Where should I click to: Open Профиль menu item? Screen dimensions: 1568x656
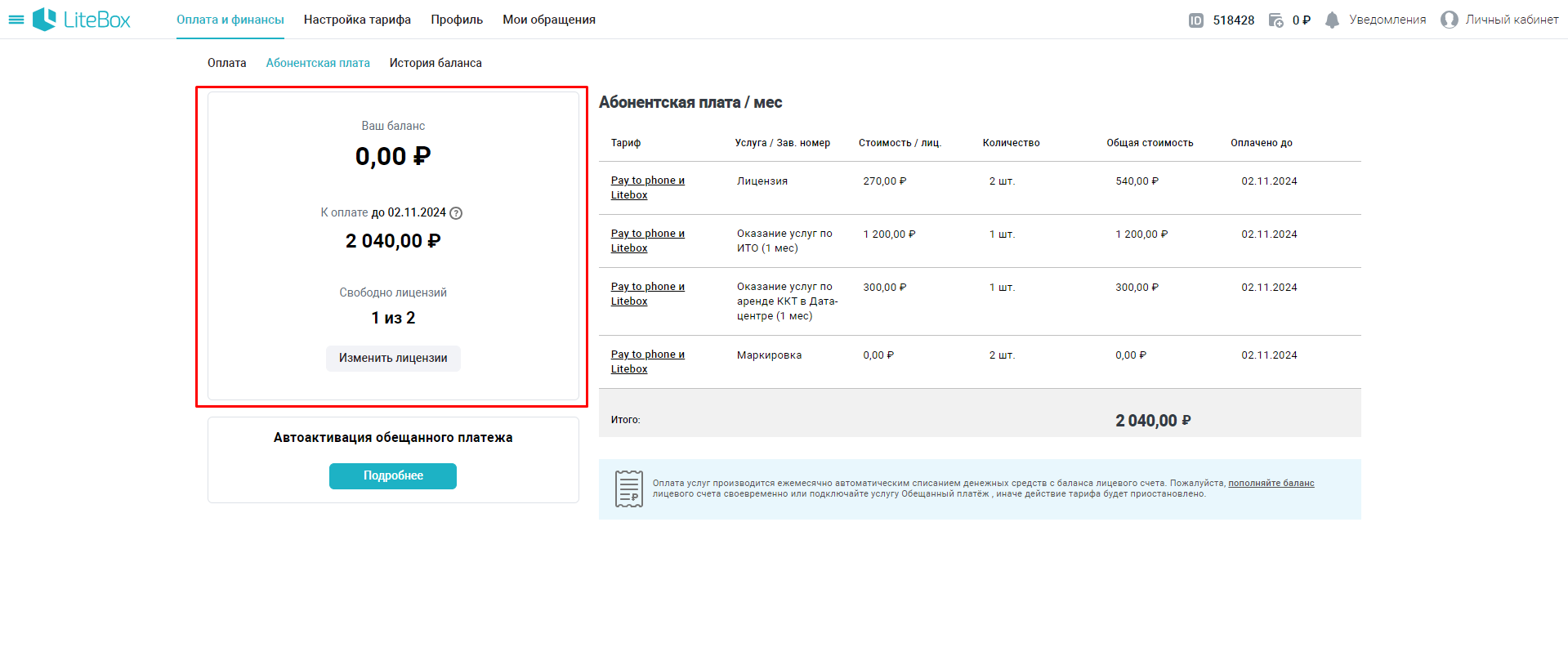click(457, 20)
